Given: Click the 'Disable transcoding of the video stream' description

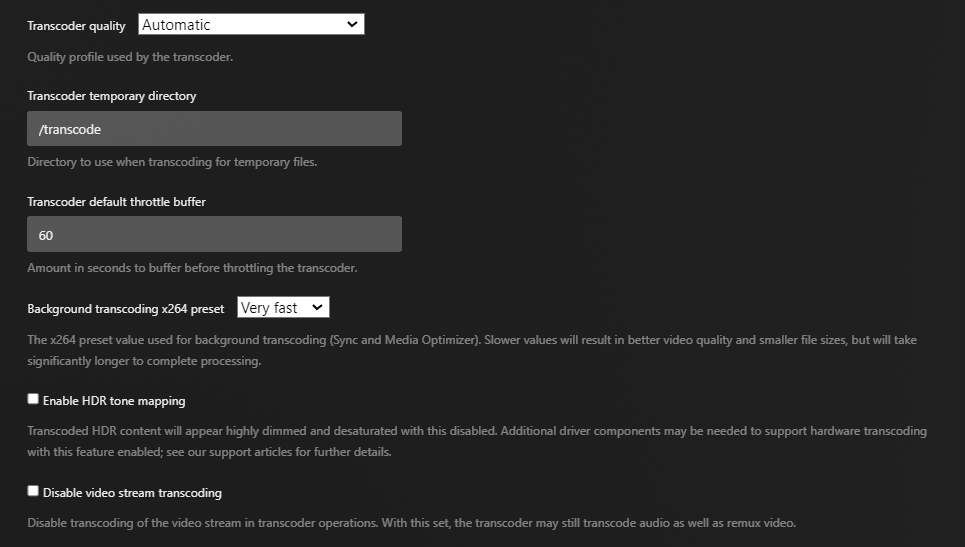Looking at the screenshot, I should pos(411,523).
